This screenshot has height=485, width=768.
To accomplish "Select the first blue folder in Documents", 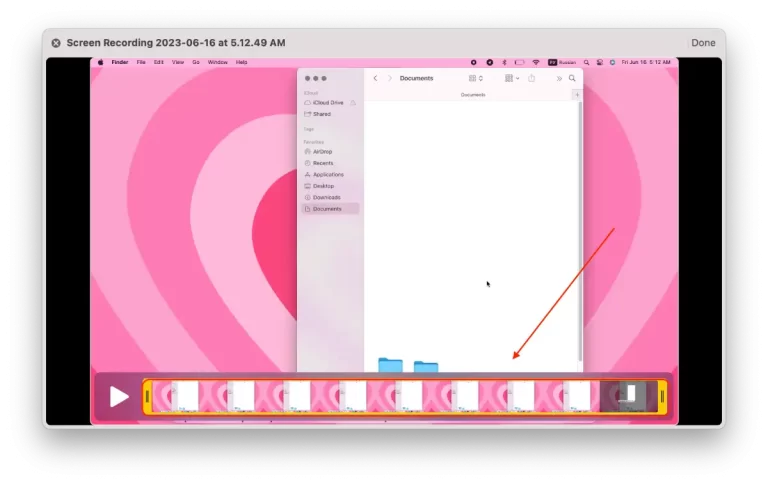I will pyautogui.click(x=390, y=365).
